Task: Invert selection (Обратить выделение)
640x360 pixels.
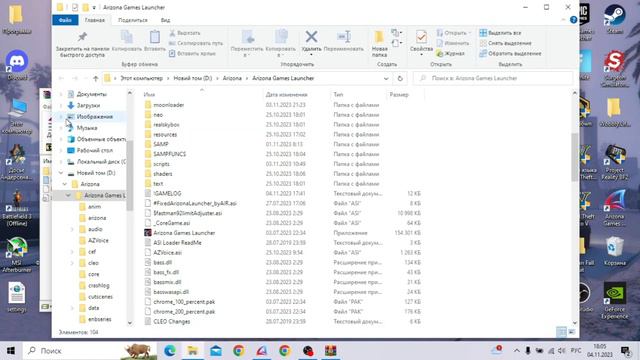Action: click(510, 53)
